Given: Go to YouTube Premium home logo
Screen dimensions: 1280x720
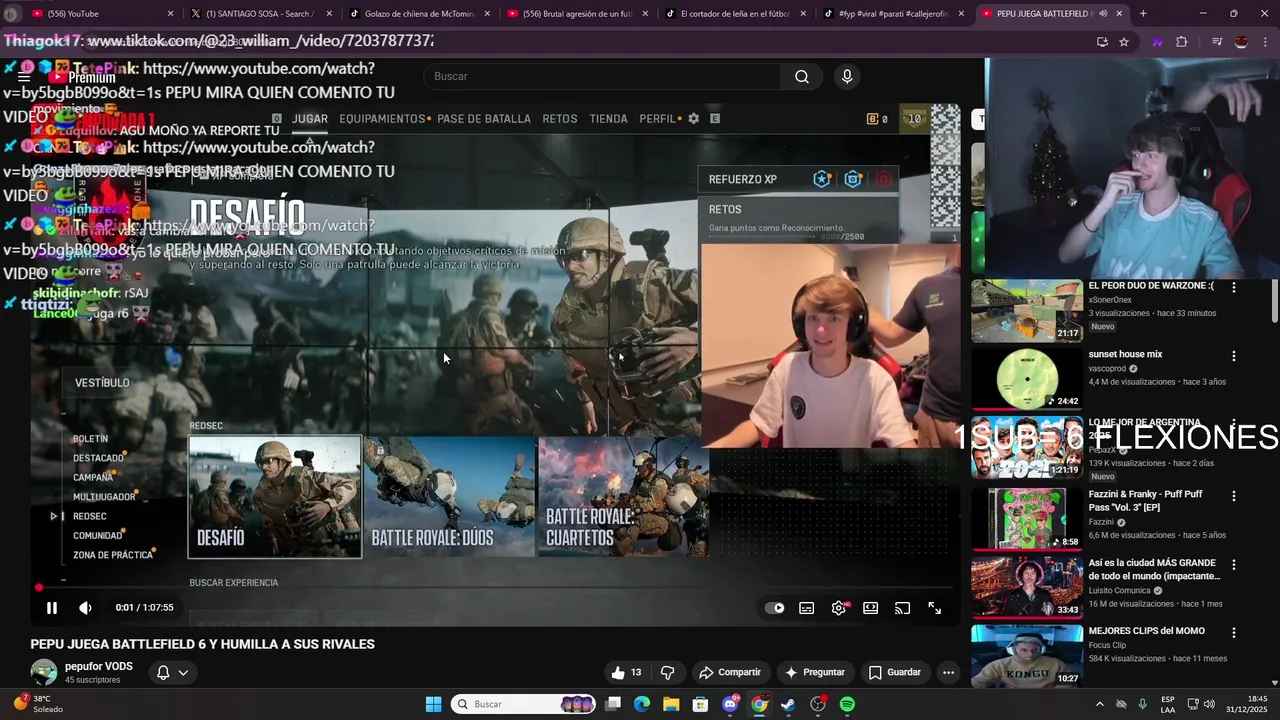Looking at the screenshot, I should click(x=82, y=77).
